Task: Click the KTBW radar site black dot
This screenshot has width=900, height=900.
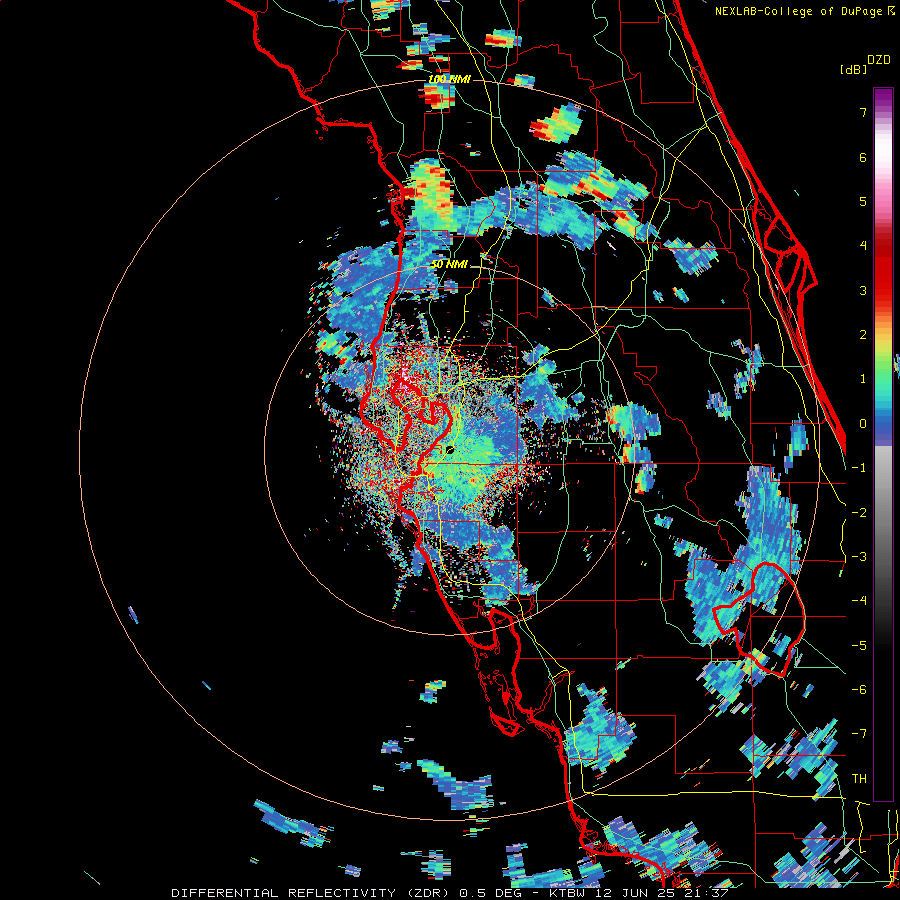Action: [x=450, y=451]
